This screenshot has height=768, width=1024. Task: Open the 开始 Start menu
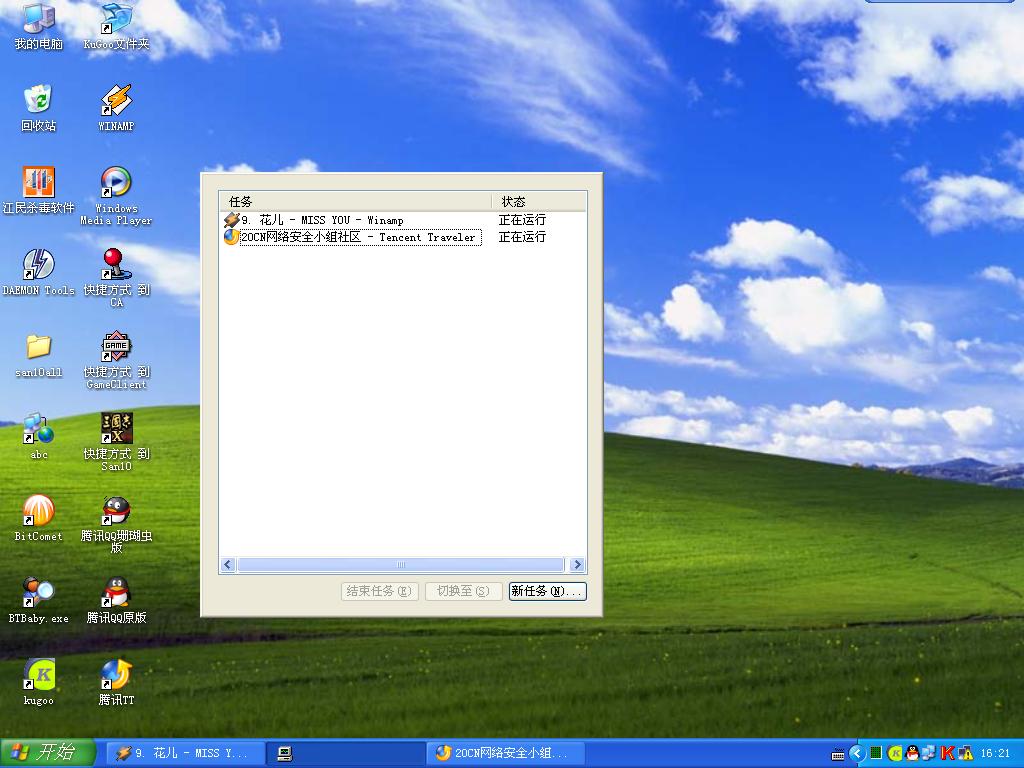(47, 753)
